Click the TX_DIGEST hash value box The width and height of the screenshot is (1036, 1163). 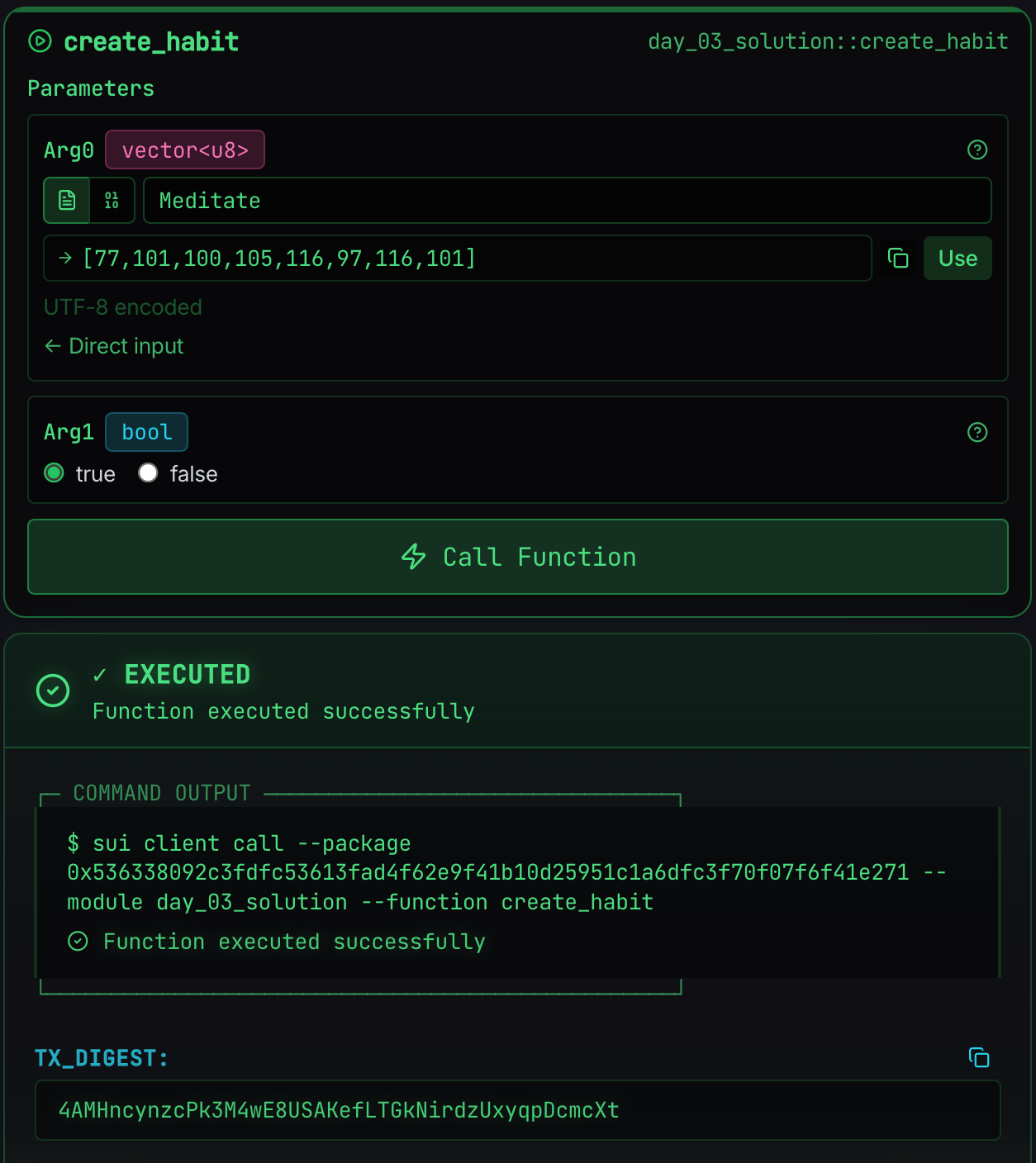(517, 1110)
